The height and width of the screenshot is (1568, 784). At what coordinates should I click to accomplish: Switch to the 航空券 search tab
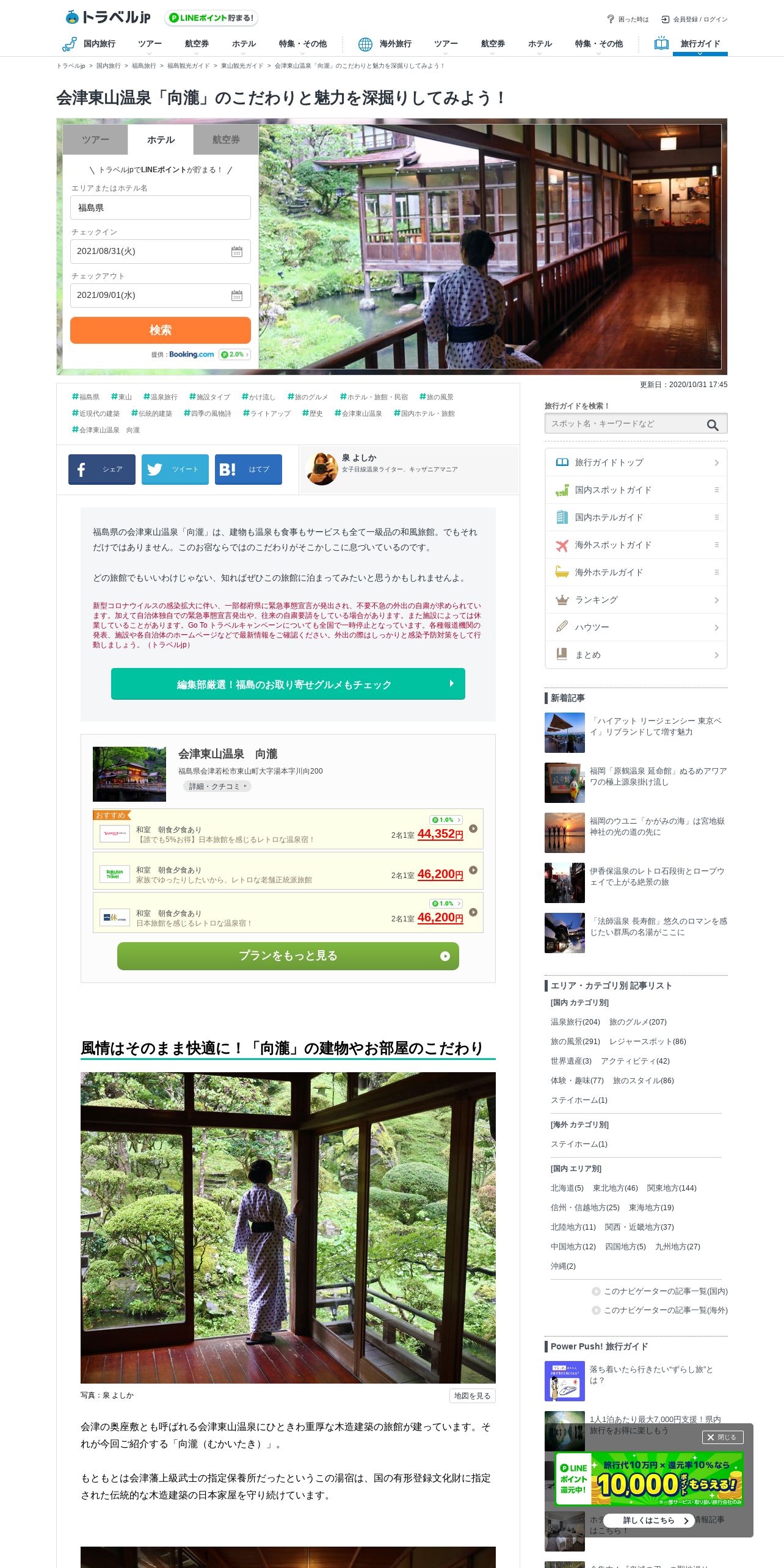[226, 140]
